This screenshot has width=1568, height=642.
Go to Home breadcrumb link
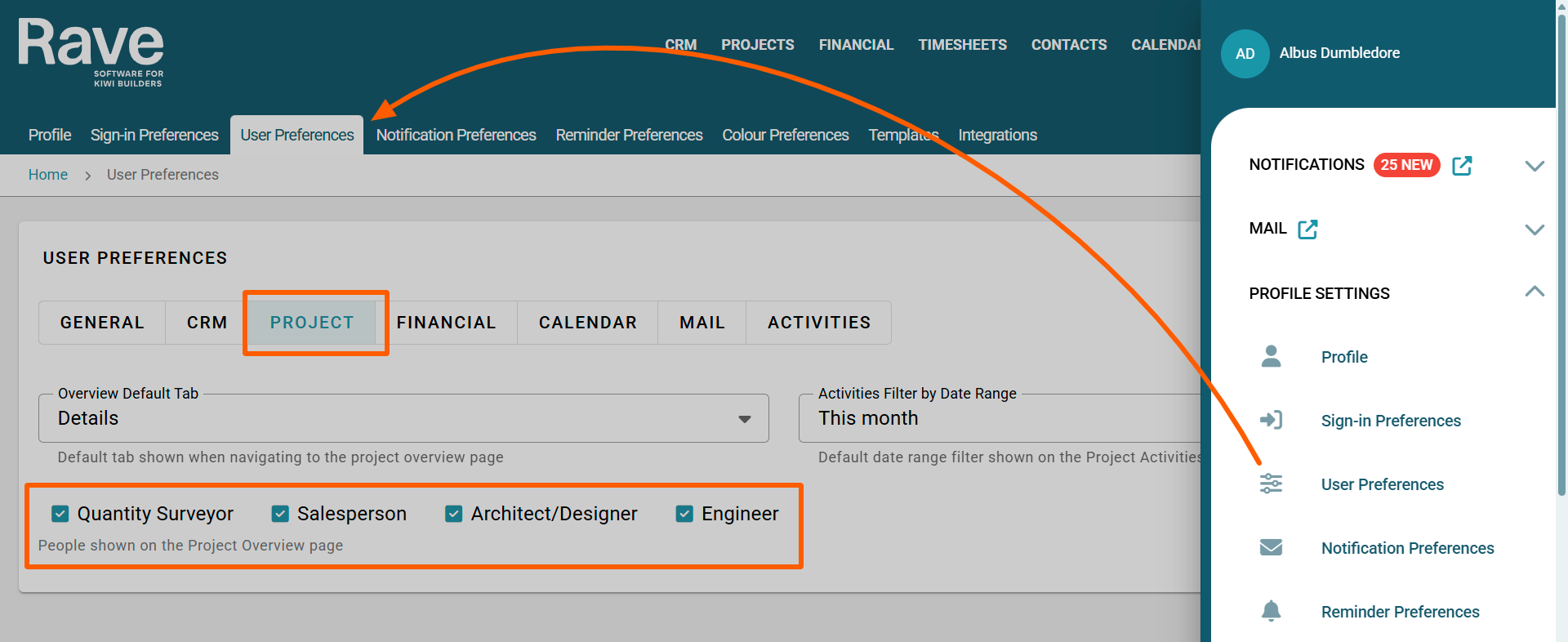(48, 175)
